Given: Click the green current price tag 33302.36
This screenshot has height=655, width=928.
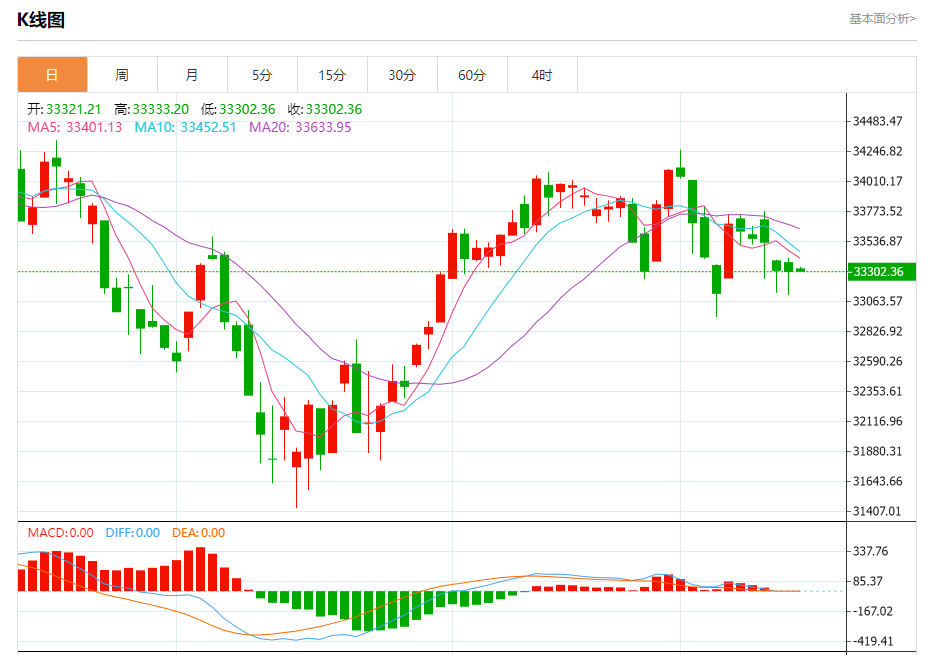Looking at the screenshot, I should tap(881, 272).
